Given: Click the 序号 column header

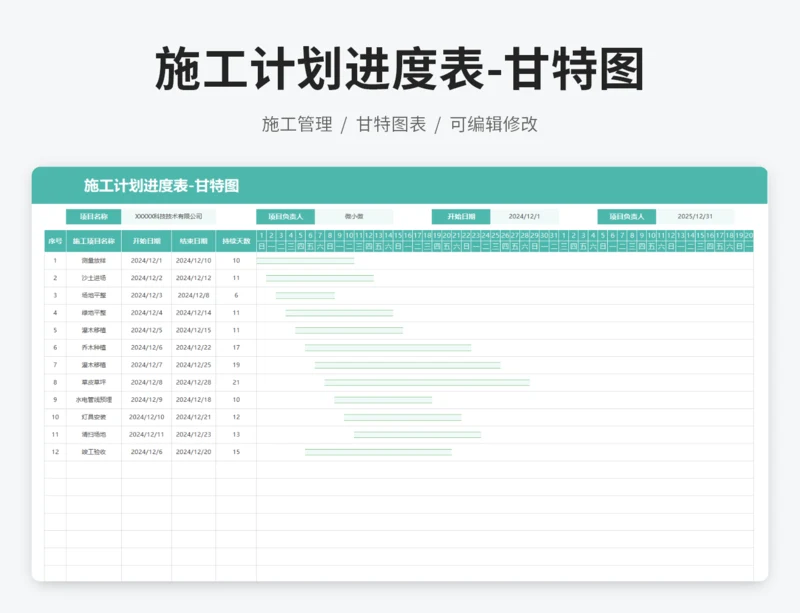Looking at the screenshot, I should click(x=55, y=241).
